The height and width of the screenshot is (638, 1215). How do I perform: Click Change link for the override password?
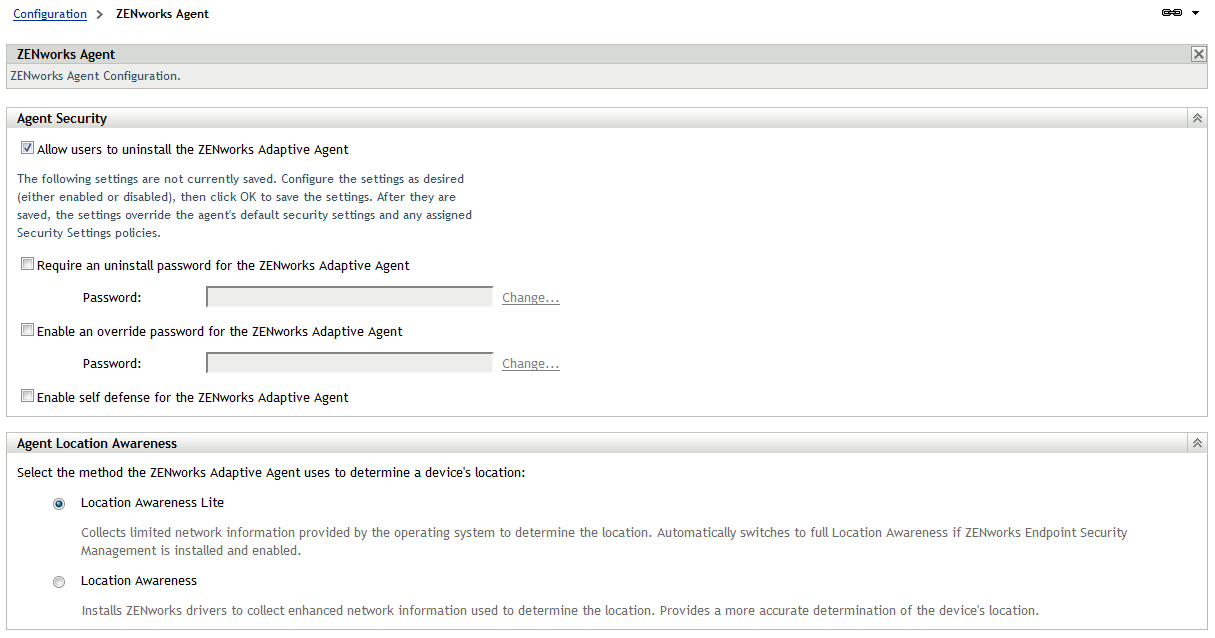530,364
